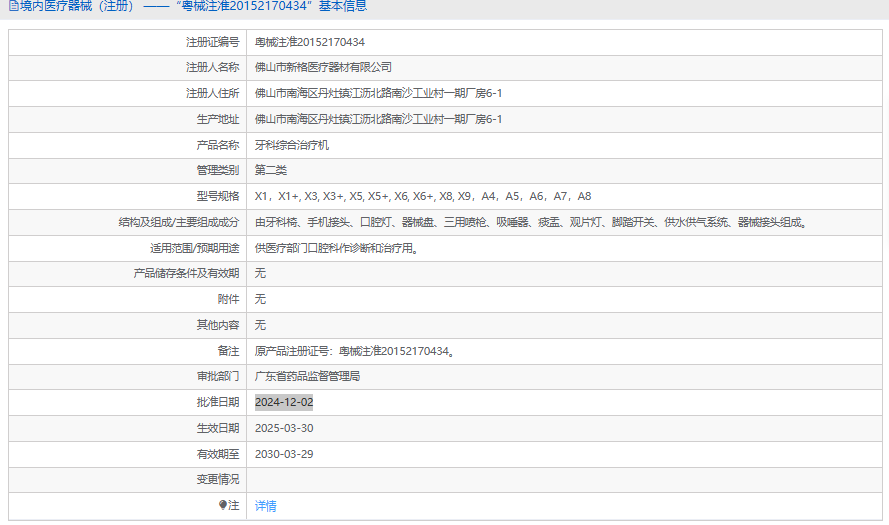
Task: Click intended use text 供医疗部门口腔科
Action: tap(337, 248)
